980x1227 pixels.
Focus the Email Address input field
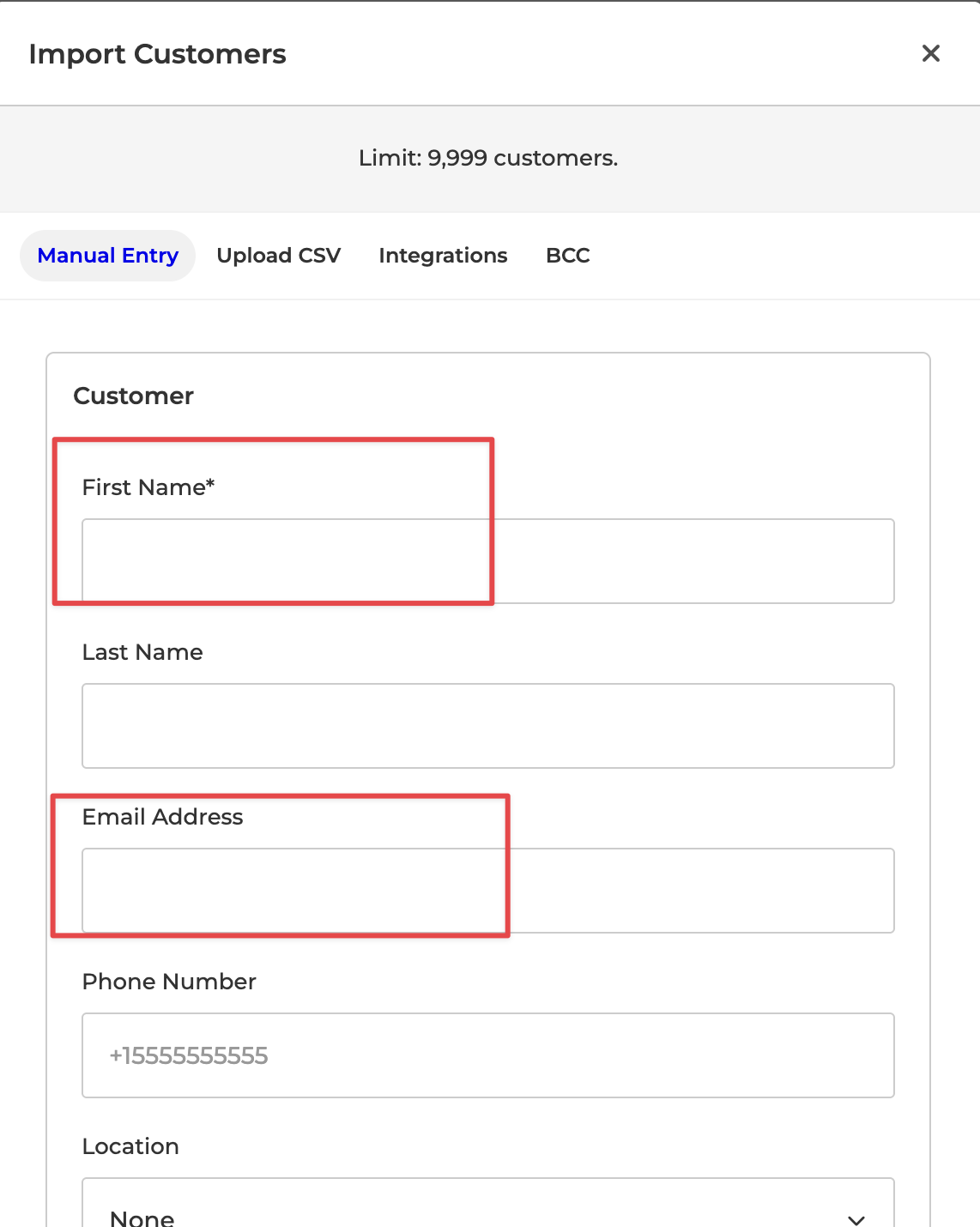pyautogui.click(x=487, y=891)
